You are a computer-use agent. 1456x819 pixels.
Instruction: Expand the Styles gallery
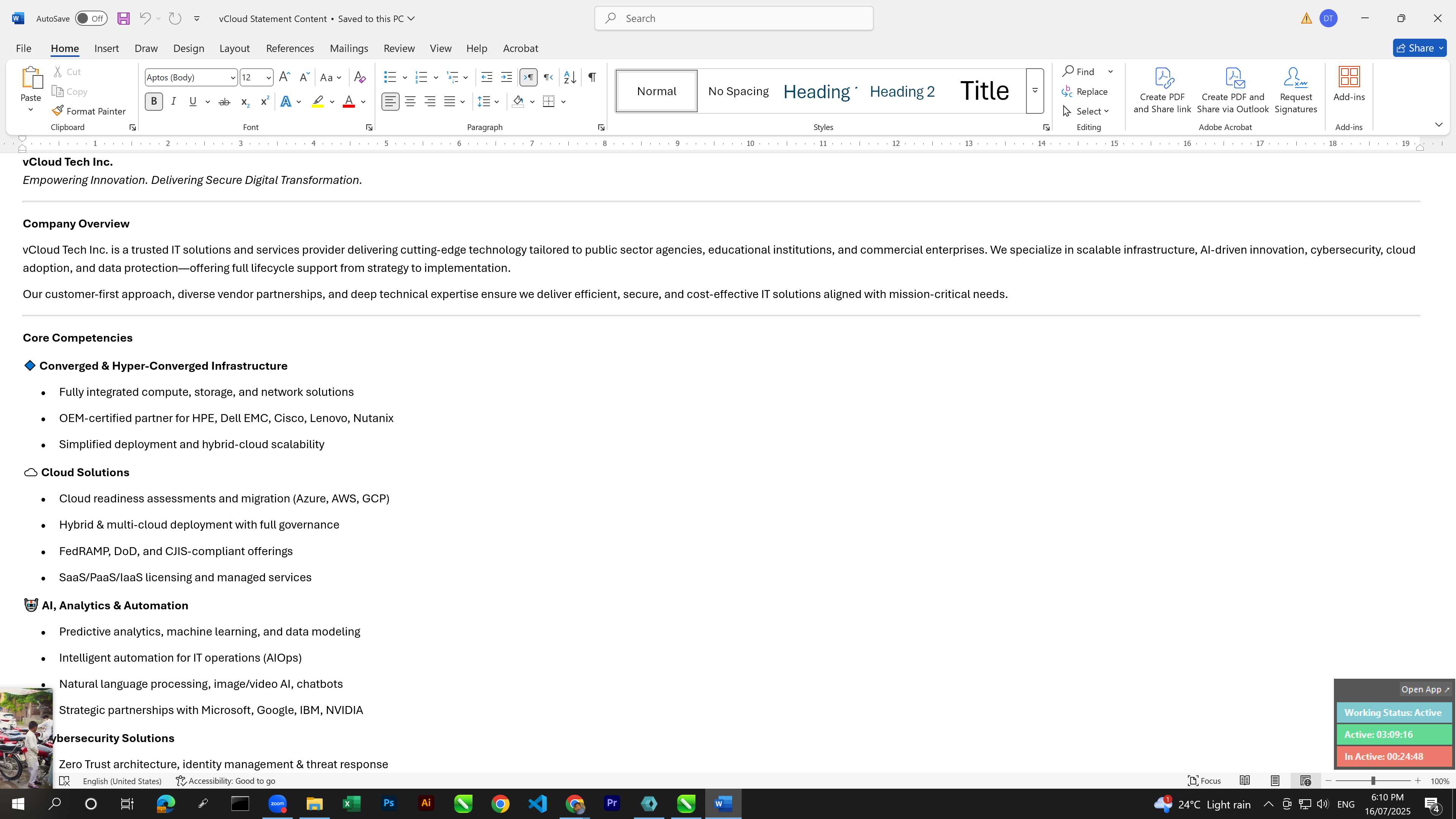click(1035, 91)
